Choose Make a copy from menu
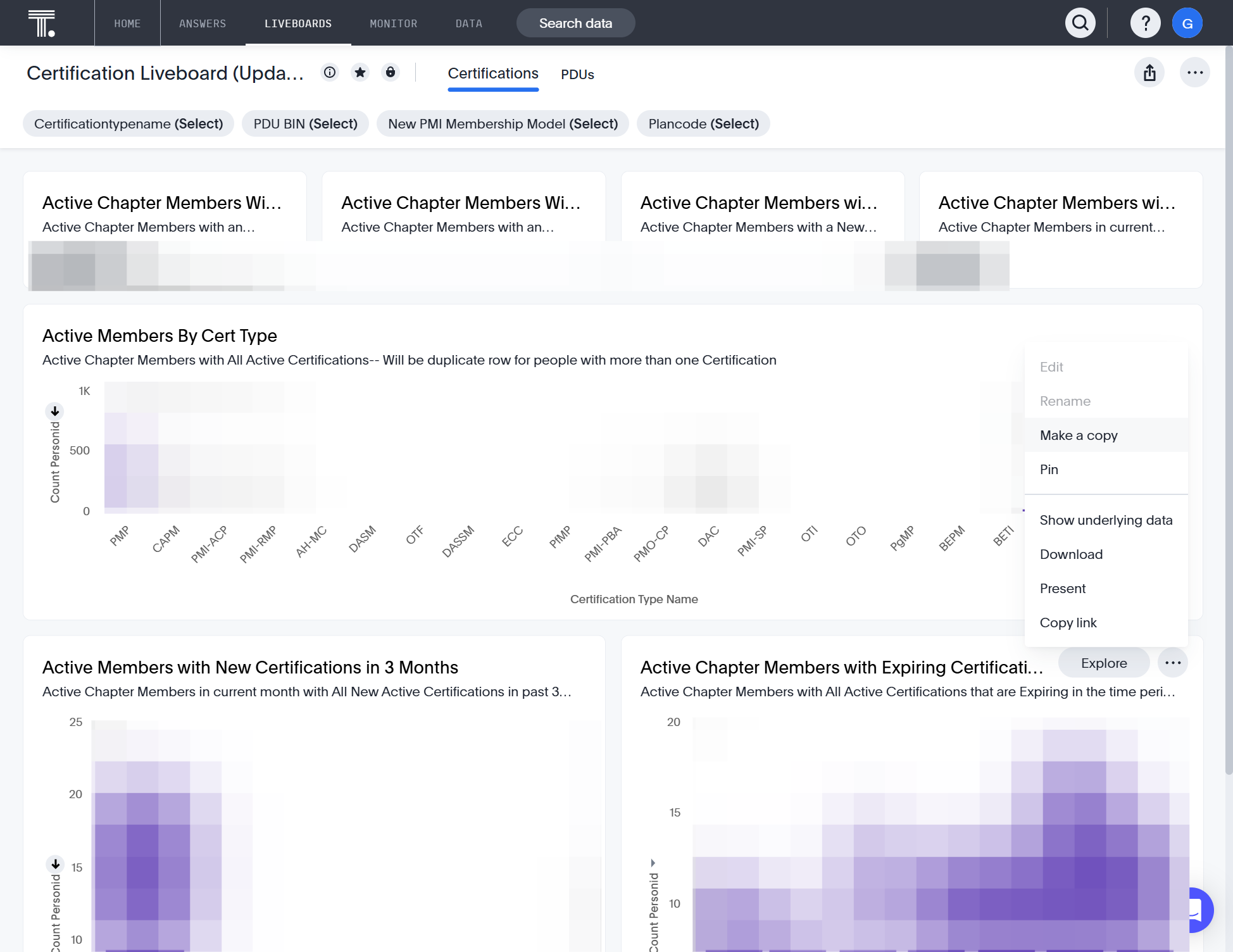Viewport: 1233px width, 952px height. point(1106,435)
